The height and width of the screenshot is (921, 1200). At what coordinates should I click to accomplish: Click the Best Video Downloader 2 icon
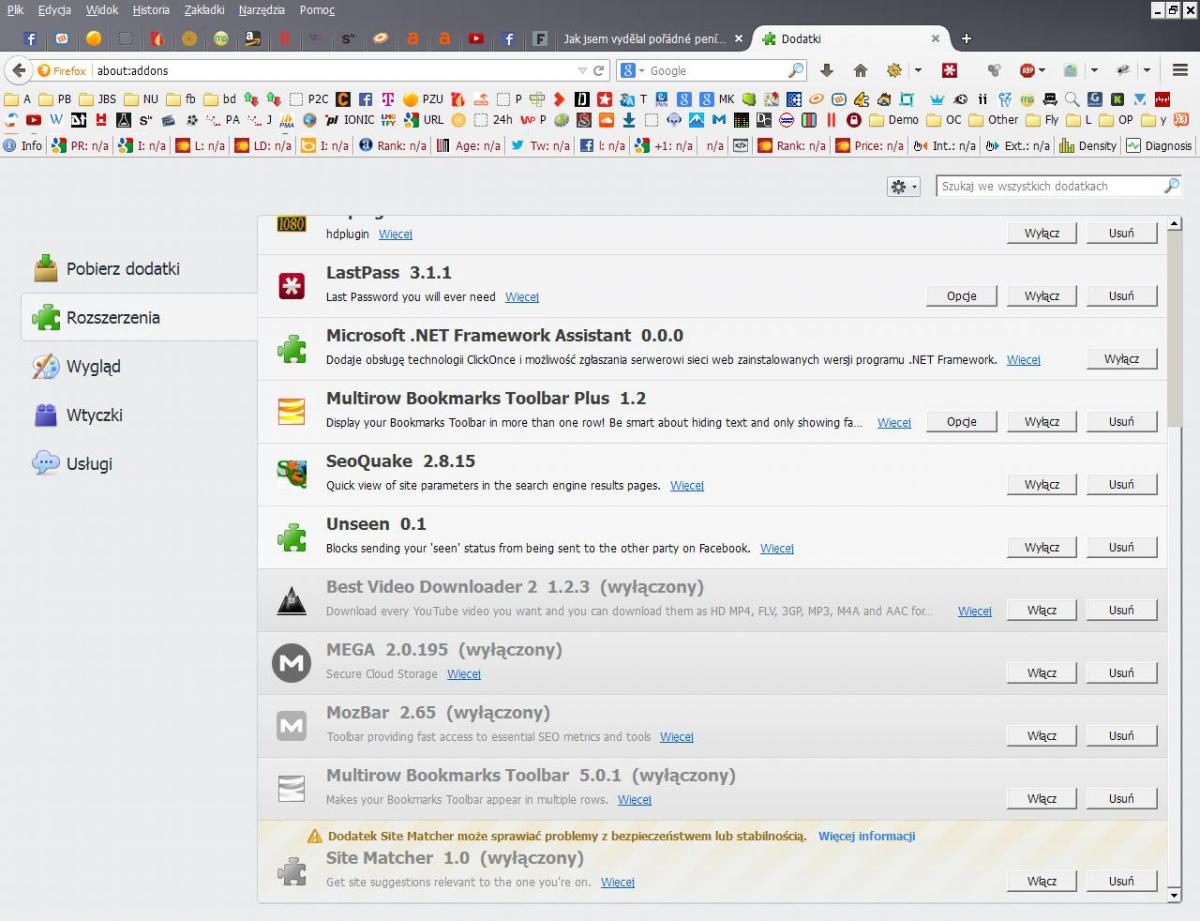291,599
